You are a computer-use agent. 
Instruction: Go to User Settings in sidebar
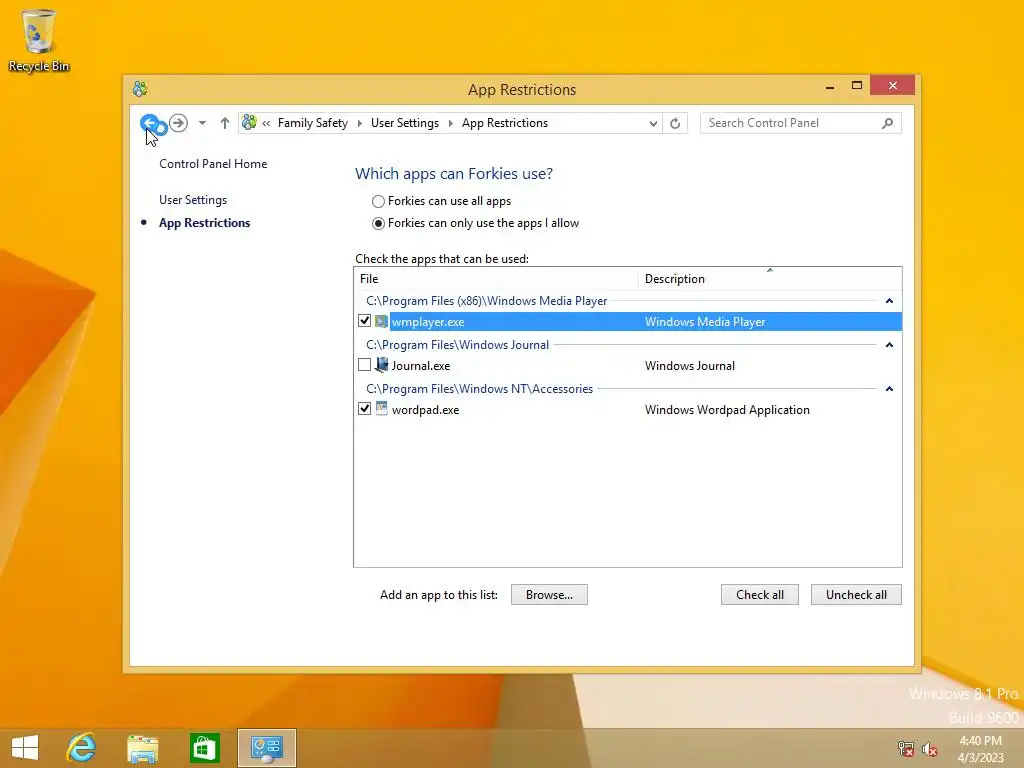(193, 200)
